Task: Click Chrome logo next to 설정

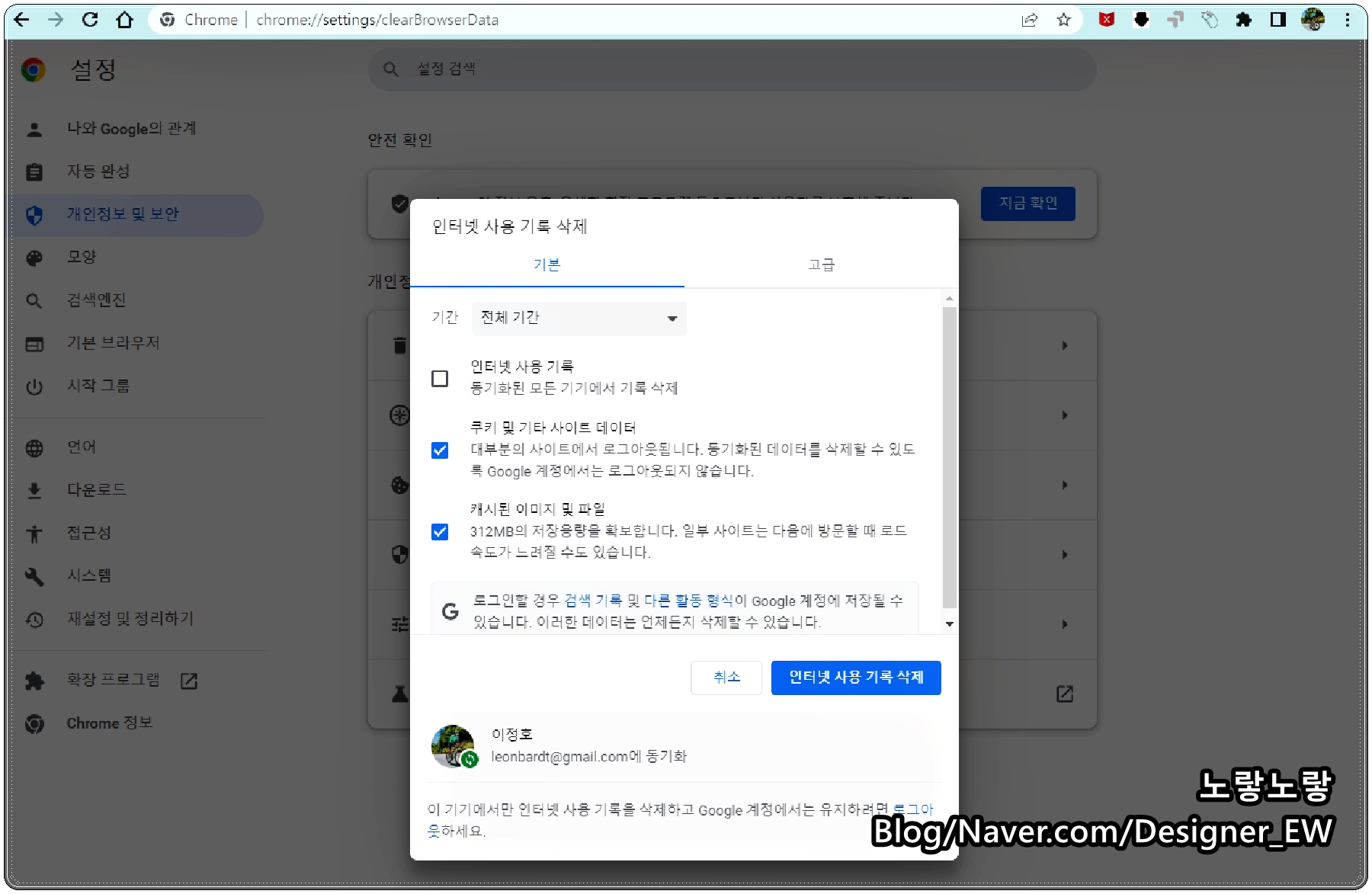Action: pos(34,70)
